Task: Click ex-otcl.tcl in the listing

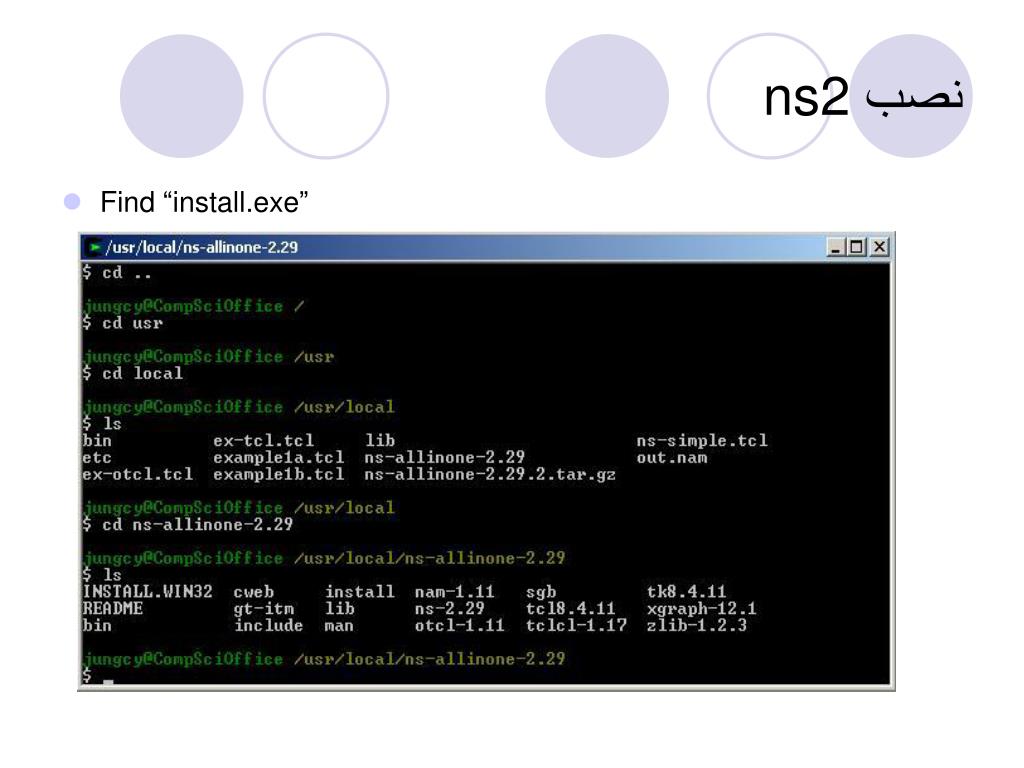Action: pyautogui.click(x=138, y=475)
